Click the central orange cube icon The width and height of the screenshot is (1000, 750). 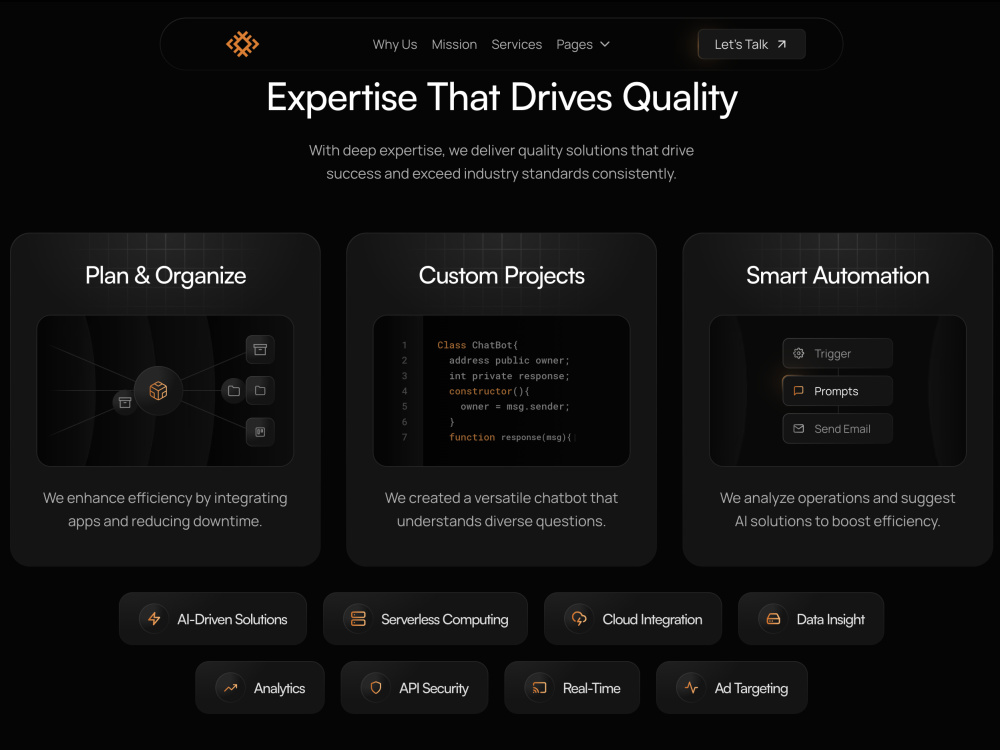[158, 390]
